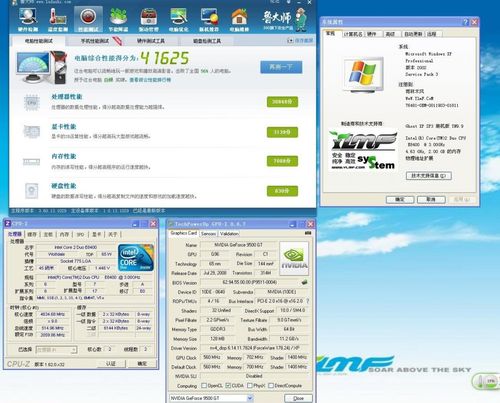This screenshot has width=500, height=403.
Task: Click the green hard disk score button
Action: 282,191
